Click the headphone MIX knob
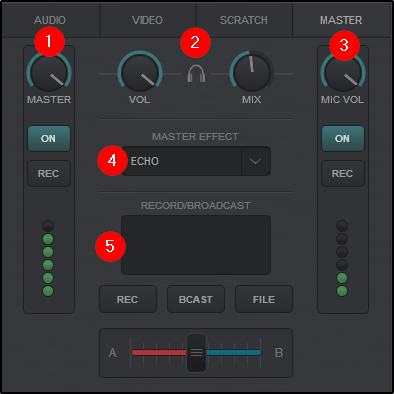The width and height of the screenshot is (394, 394). (x=252, y=72)
